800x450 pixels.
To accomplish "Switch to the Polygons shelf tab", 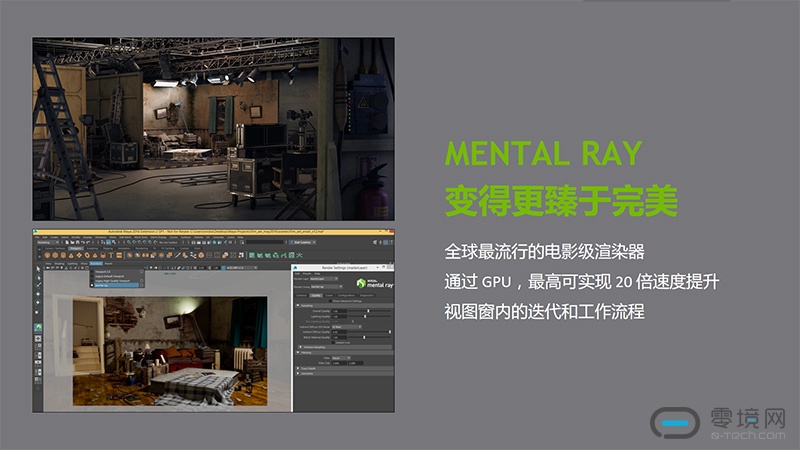I will [x=76, y=248].
